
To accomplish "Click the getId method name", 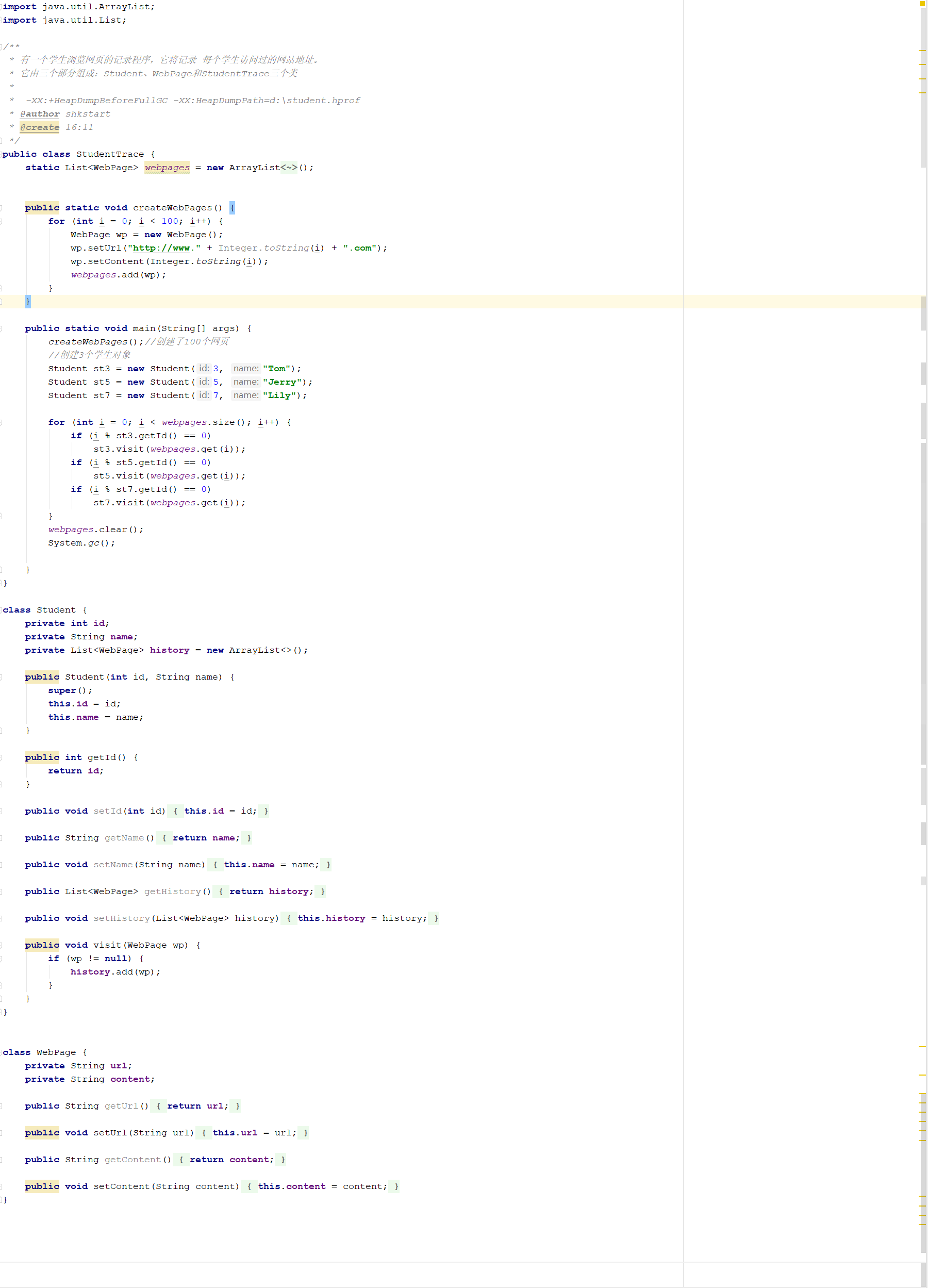I will click(x=102, y=757).
